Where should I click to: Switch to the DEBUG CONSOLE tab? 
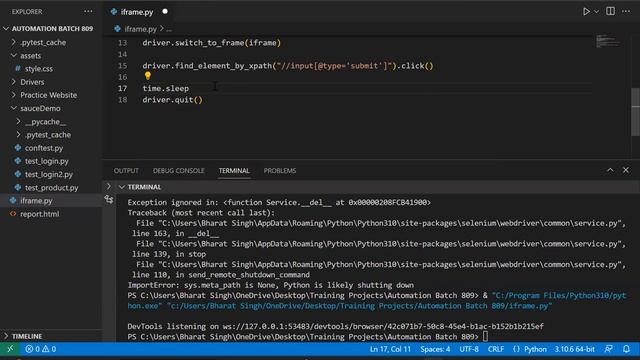pyautogui.click(x=178, y=171)
